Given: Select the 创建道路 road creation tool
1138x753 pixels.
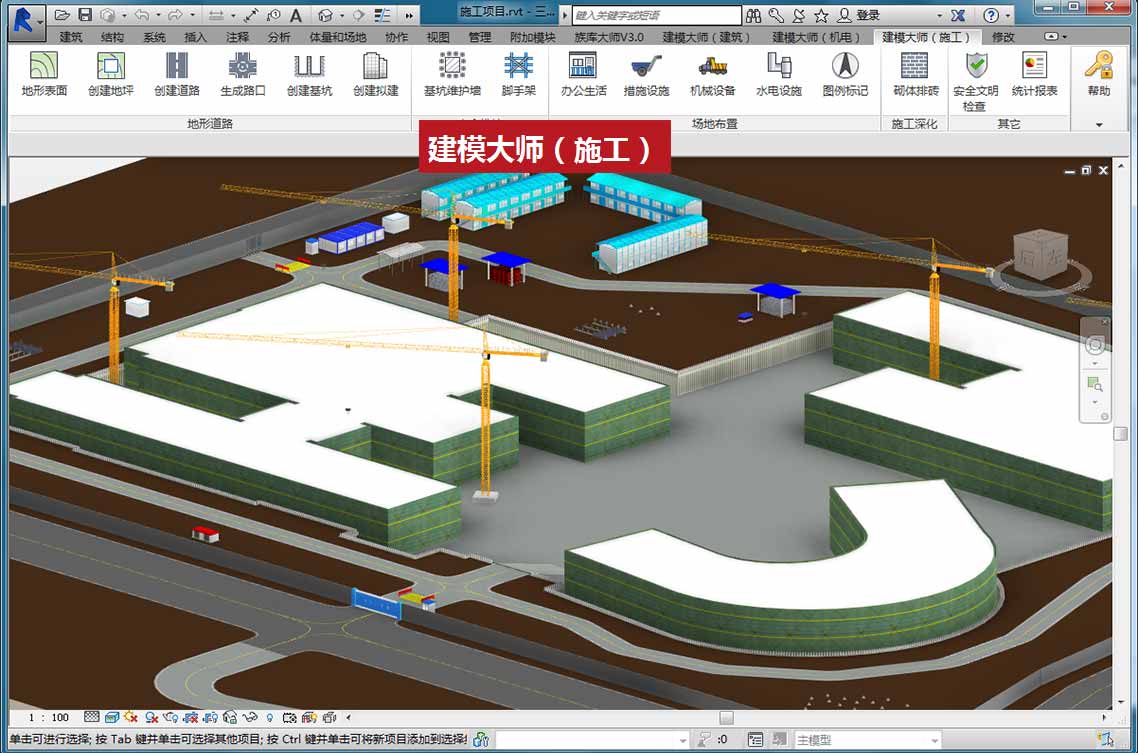Looking at the screenshot, I should [177, 74].
